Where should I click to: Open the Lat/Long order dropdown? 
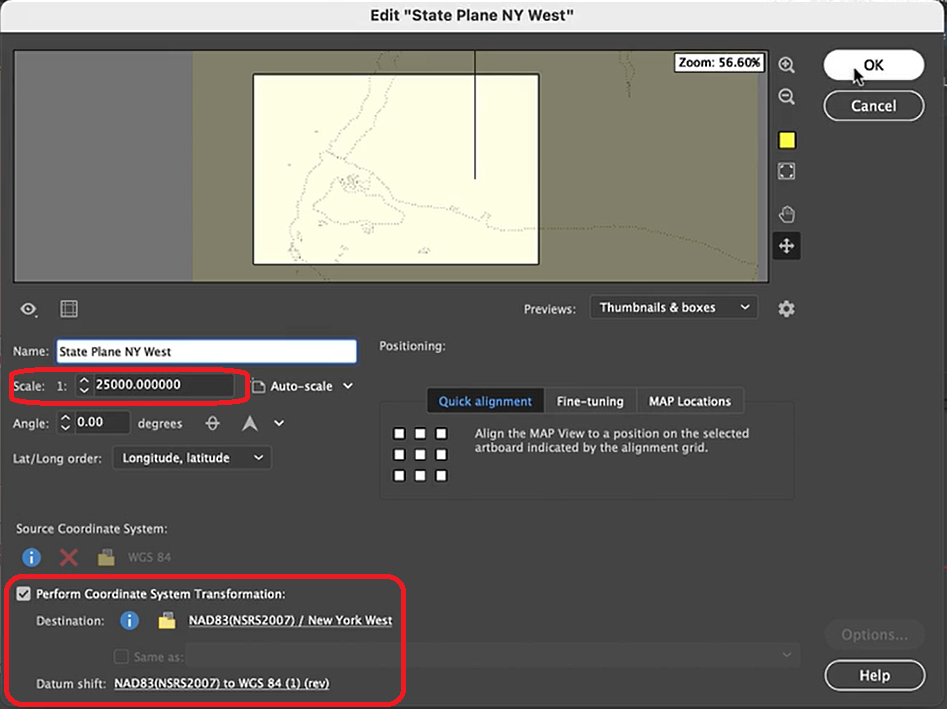point(191,458)
